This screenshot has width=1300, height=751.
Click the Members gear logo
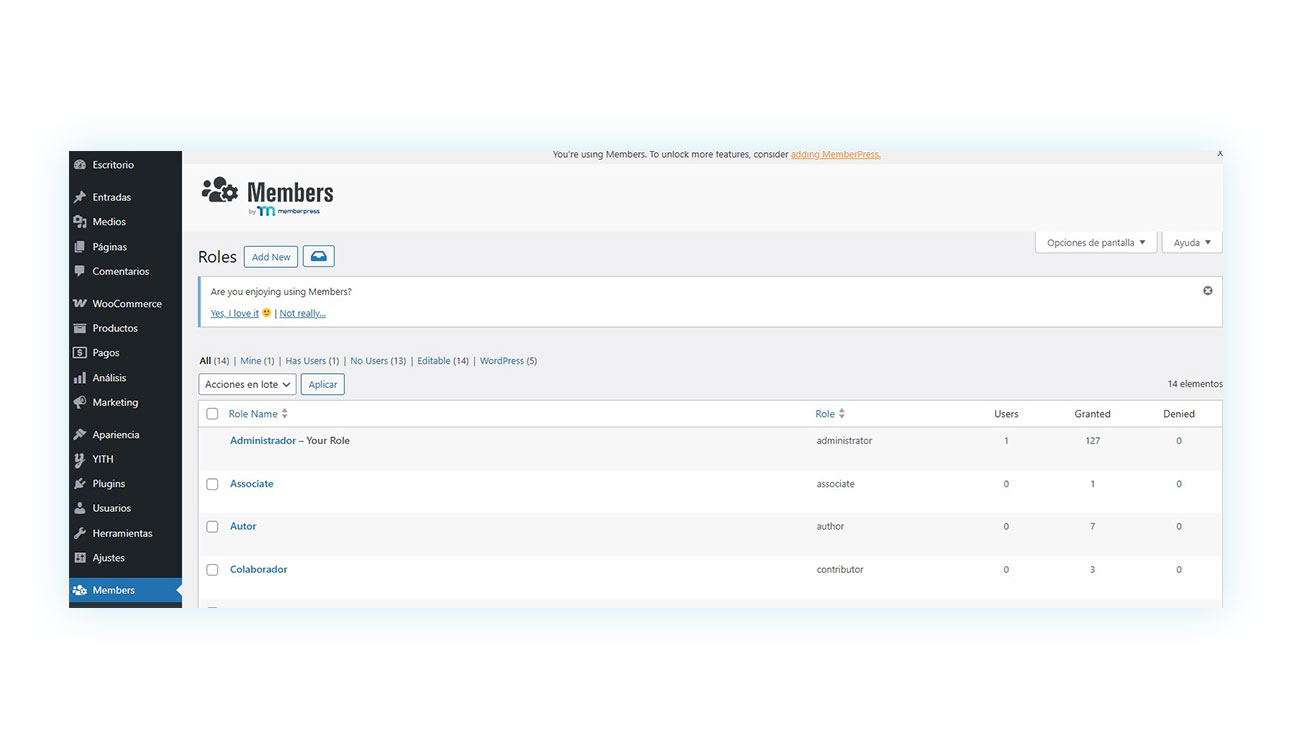[220, 190]
